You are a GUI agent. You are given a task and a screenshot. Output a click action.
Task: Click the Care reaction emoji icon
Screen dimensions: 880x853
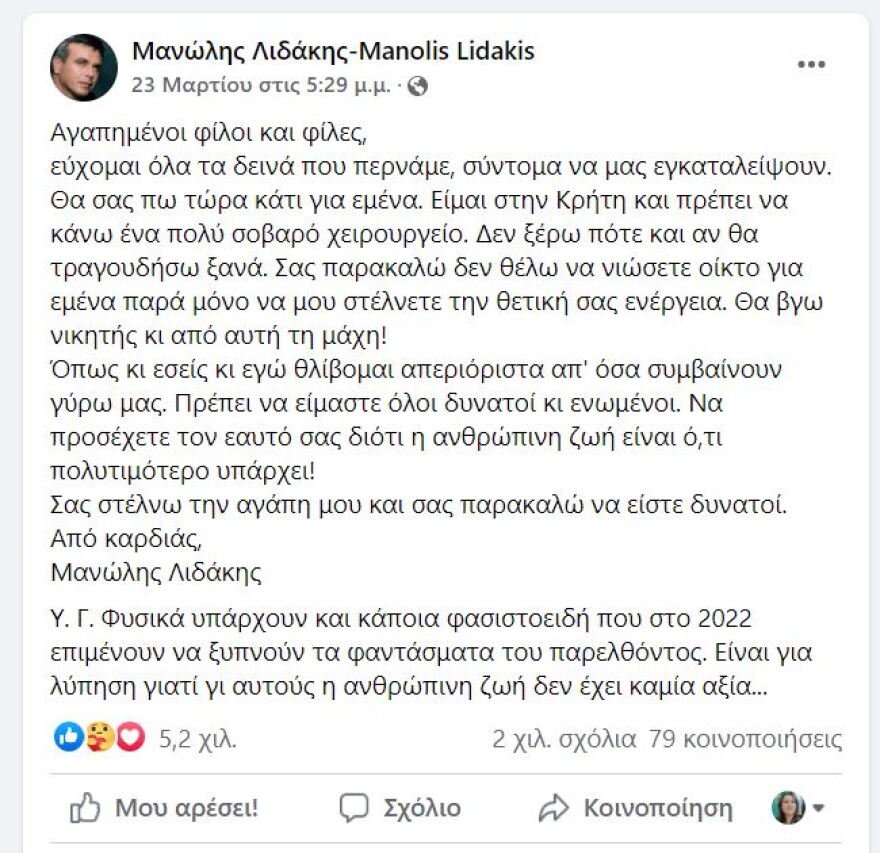pos(99,736)
